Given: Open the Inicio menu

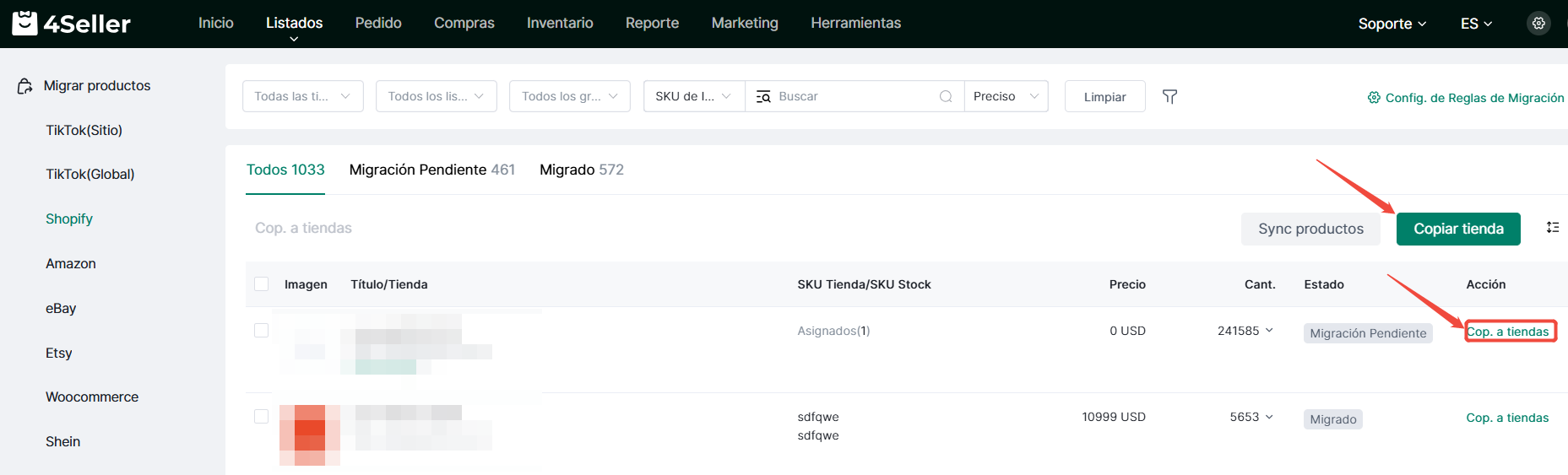Looking at the screenshot, I should (x=216, y=23).
